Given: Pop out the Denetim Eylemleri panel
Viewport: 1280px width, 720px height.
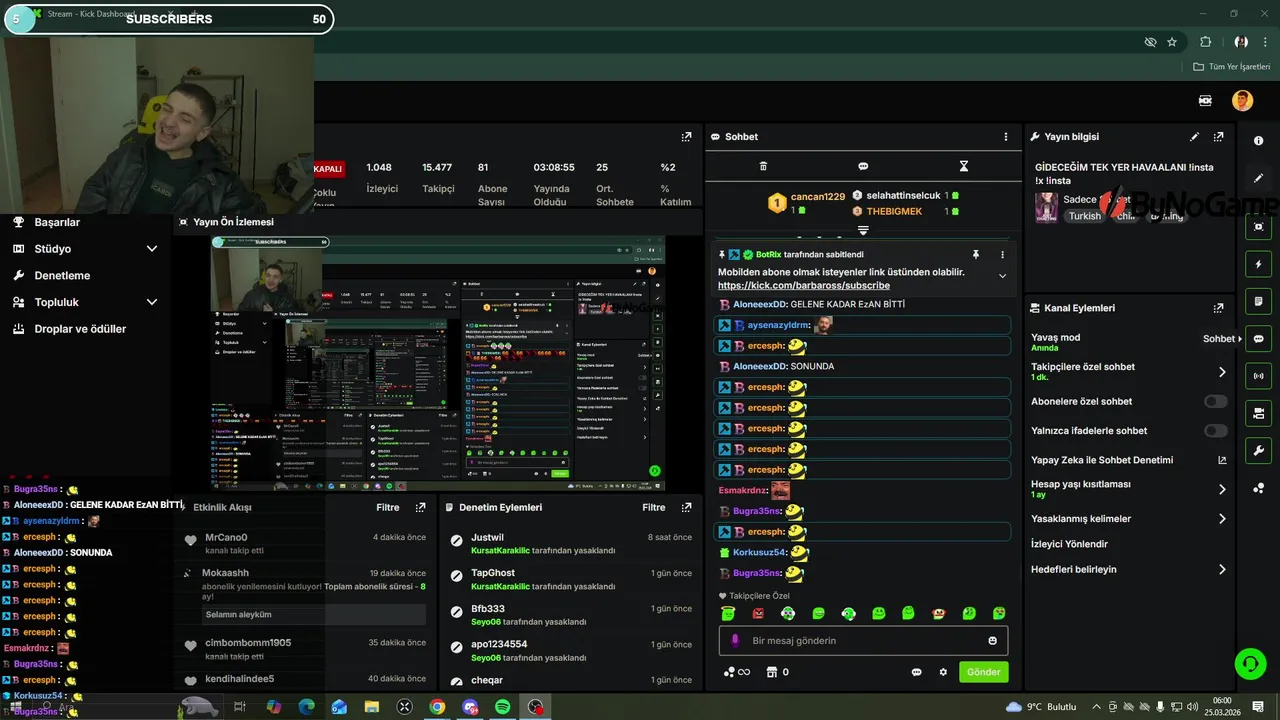Looking at the screenshot, I should point(686,508).
